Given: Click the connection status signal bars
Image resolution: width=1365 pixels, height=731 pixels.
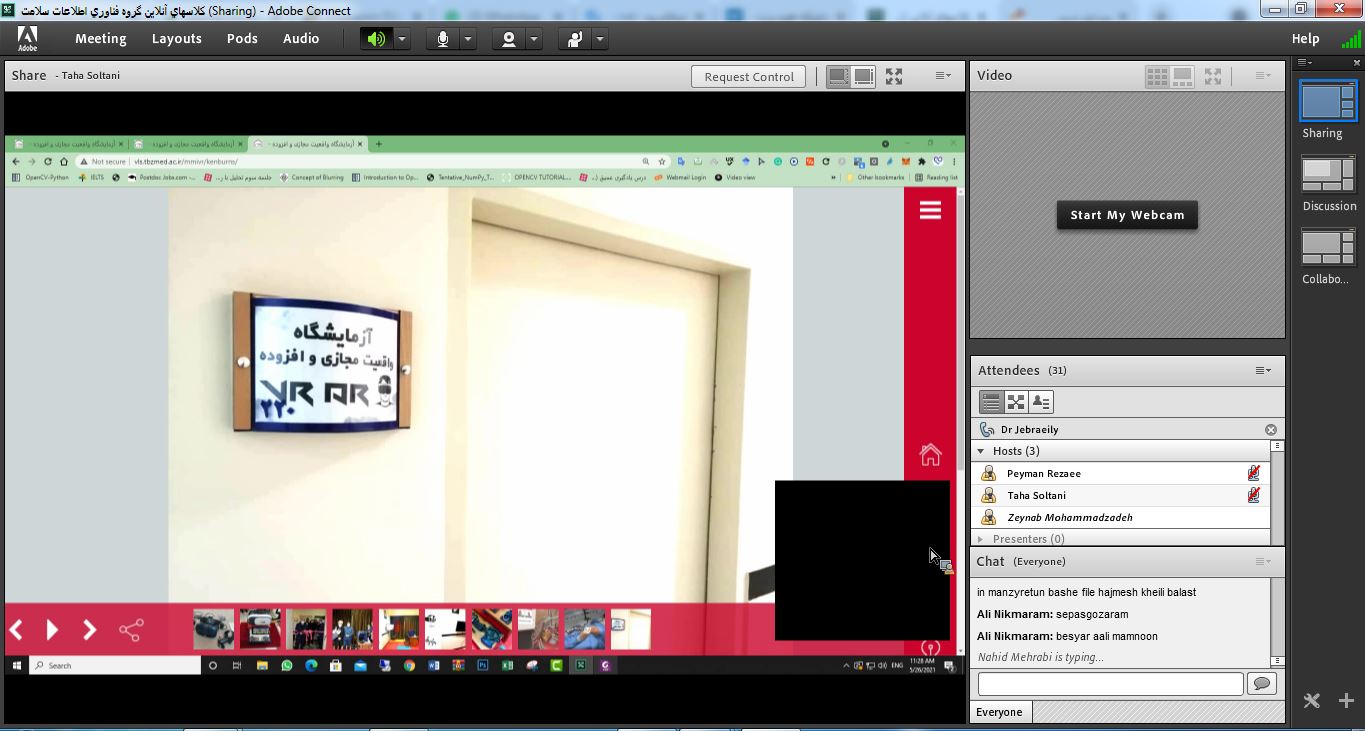Looking at the screenshot, I should point(1350,39).
